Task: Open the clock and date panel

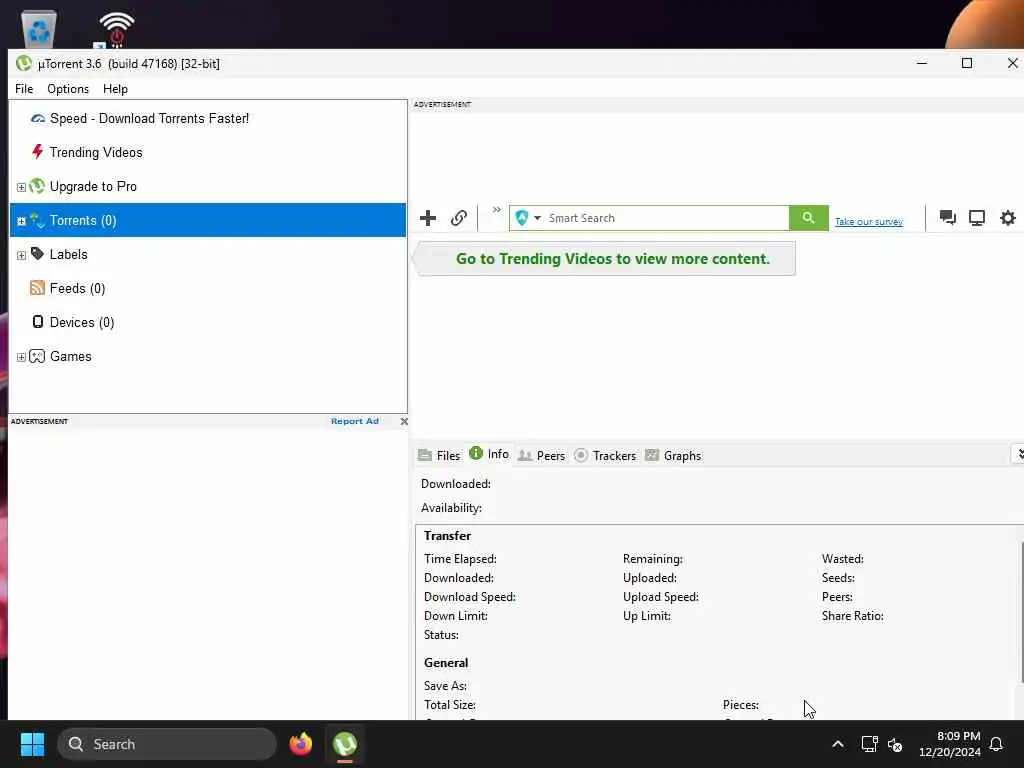Action: pos(950,744)
